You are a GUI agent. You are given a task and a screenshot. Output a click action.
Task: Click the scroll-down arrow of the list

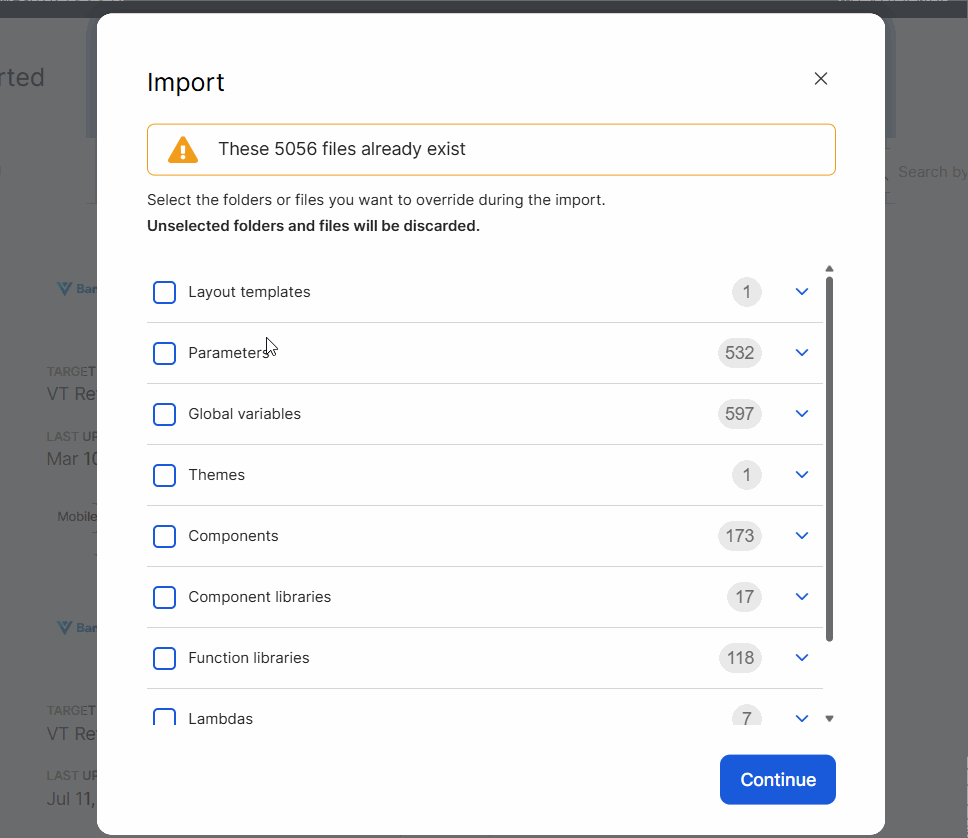[x=829, y=718]
